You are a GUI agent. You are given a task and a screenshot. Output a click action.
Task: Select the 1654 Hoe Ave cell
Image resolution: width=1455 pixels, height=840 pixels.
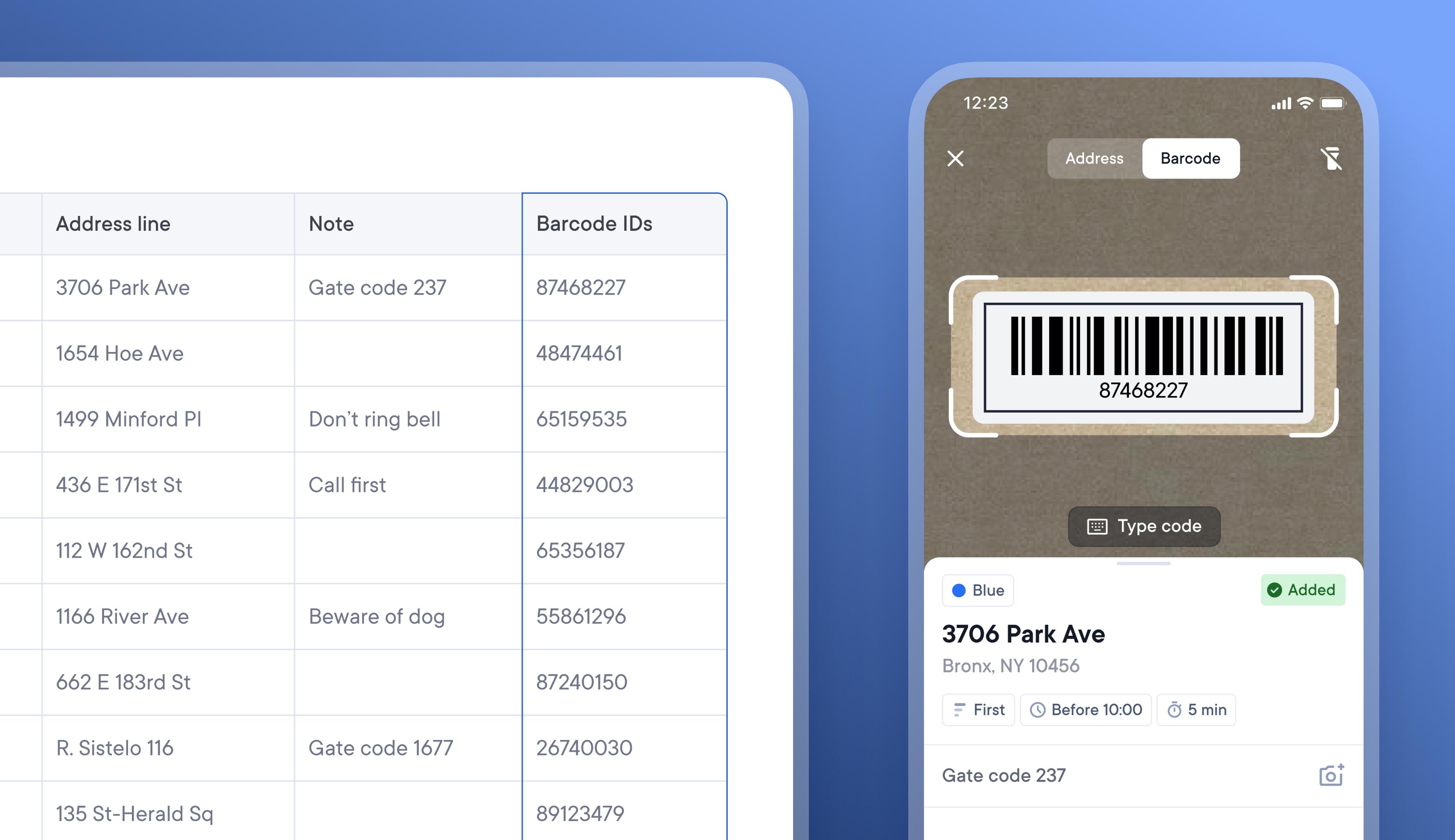[x=168, y=353]
